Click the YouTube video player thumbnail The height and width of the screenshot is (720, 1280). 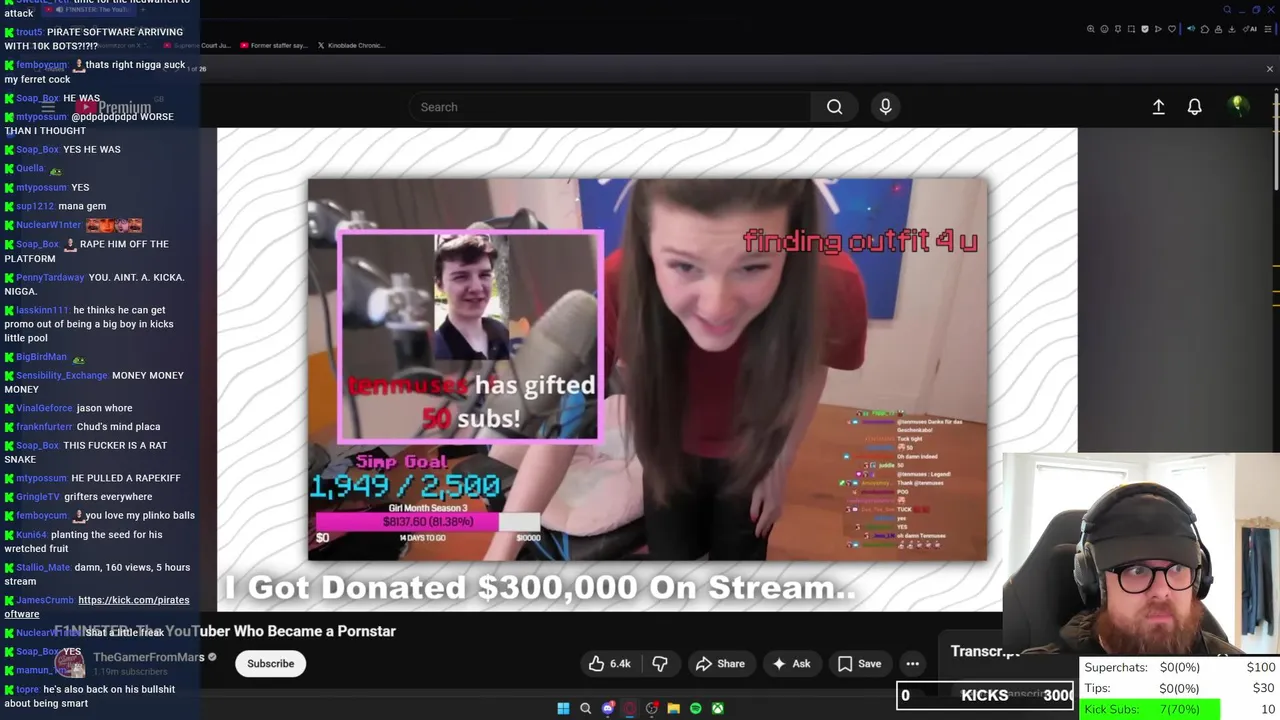[x=647, y=369]
